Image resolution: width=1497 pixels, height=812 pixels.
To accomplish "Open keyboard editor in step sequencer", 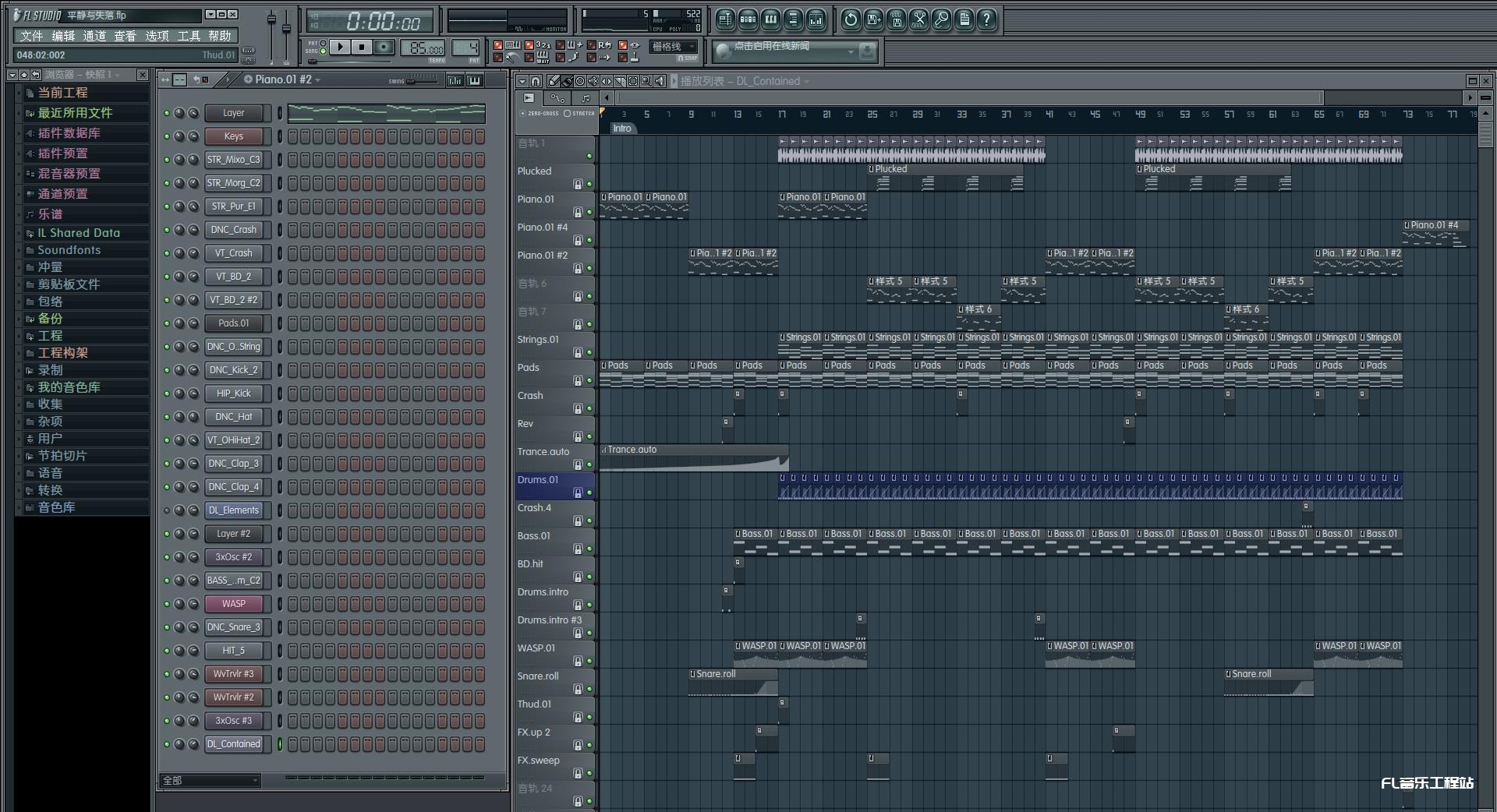I will pyautogui.click(x=474, y=79).
